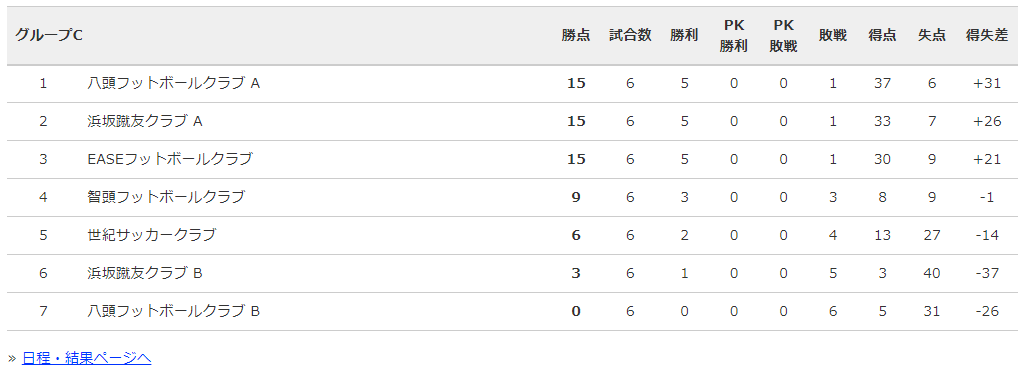The width and height of the screenshot is (1025, 365).
Task: Click the グループC table heading
Action: point(49,35)
